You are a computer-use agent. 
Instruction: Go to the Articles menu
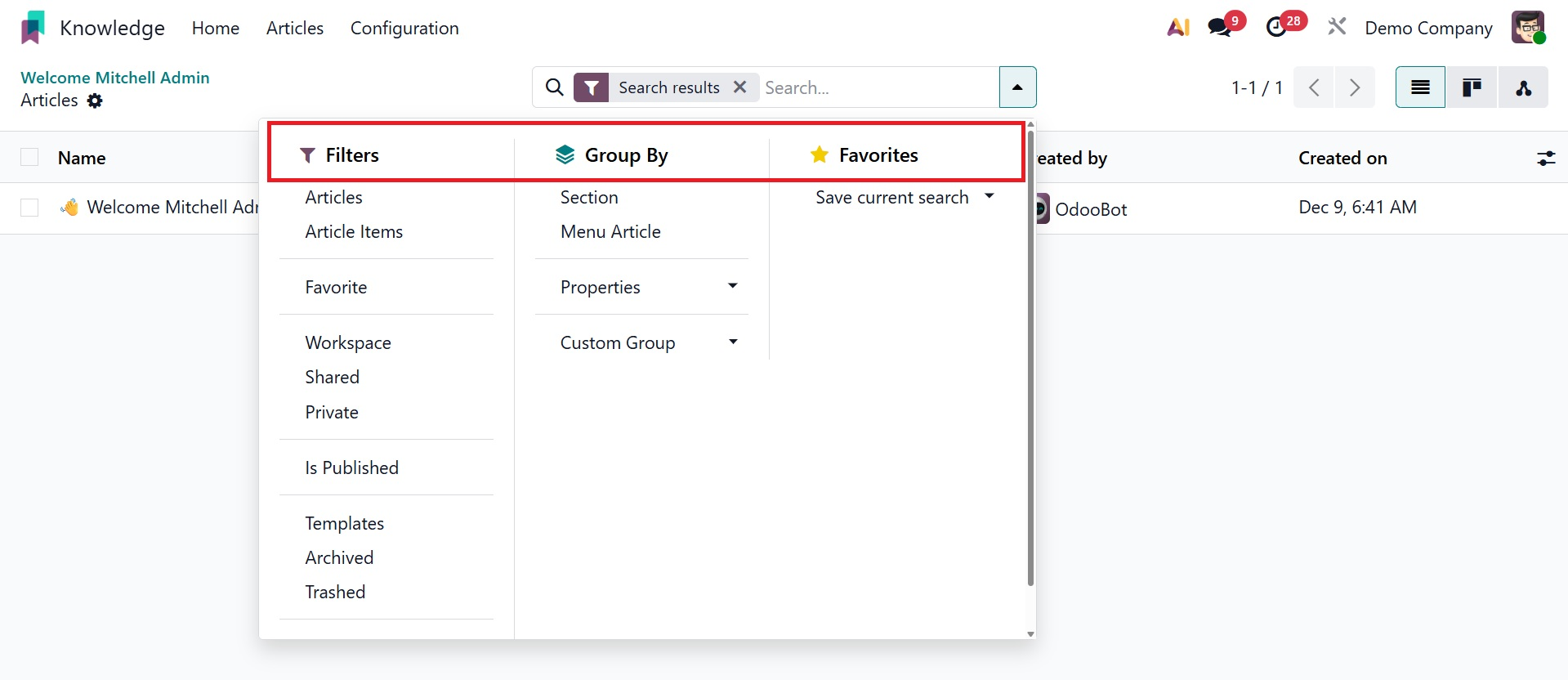click(x=295, y=29)
